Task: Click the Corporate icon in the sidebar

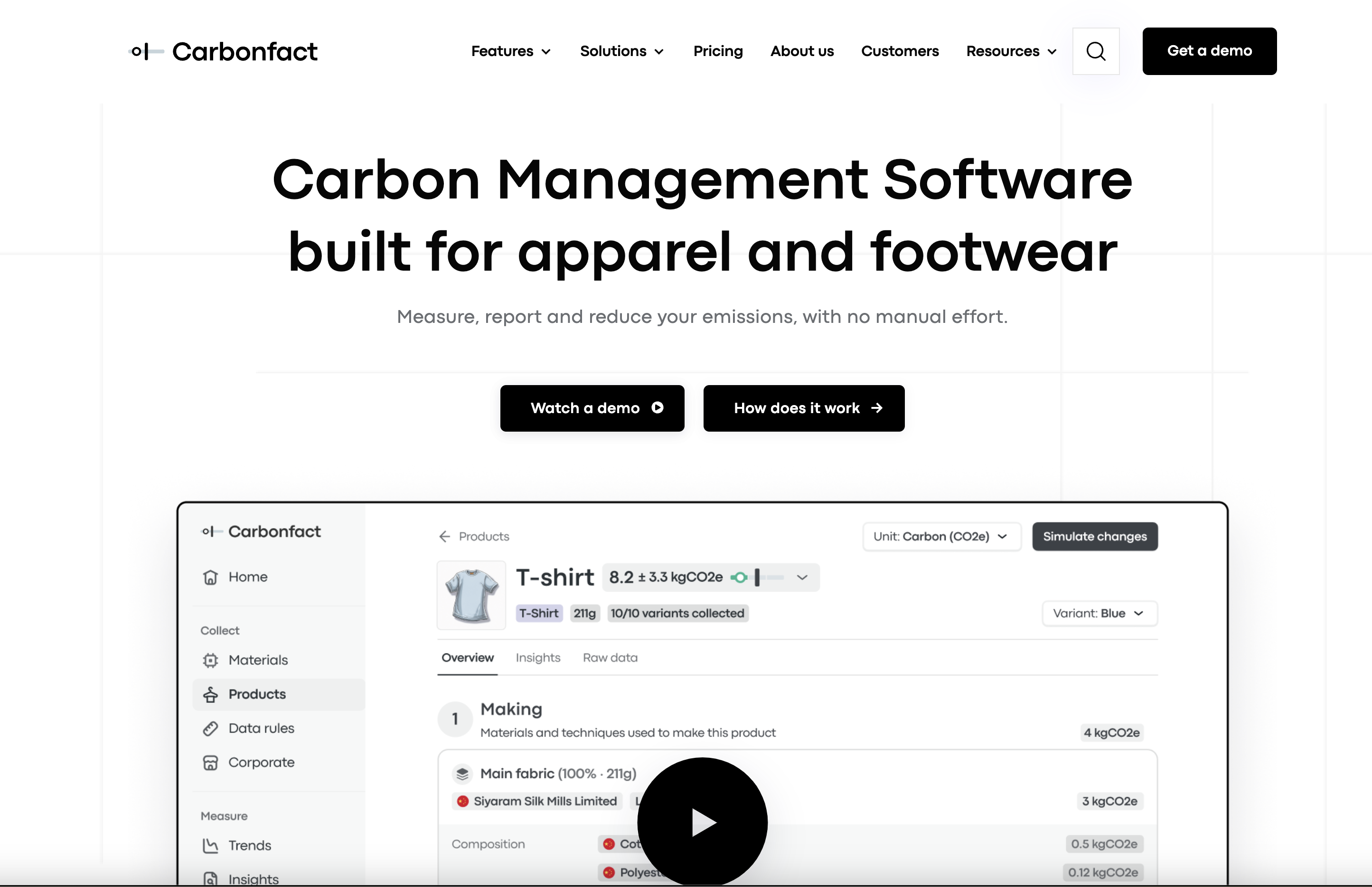Action: click(x=210, y=763)
